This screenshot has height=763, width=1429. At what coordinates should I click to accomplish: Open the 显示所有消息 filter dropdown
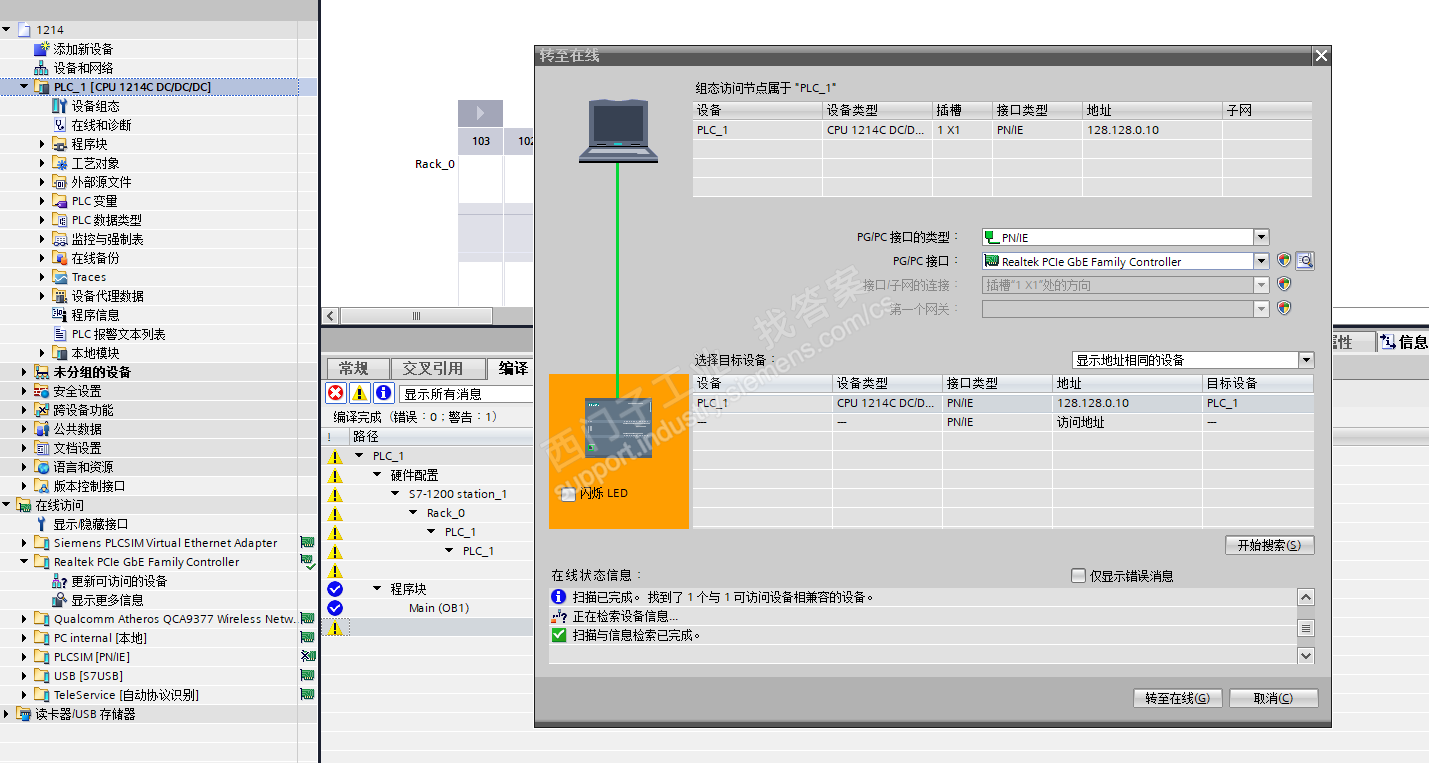click(x=467, y=394)
